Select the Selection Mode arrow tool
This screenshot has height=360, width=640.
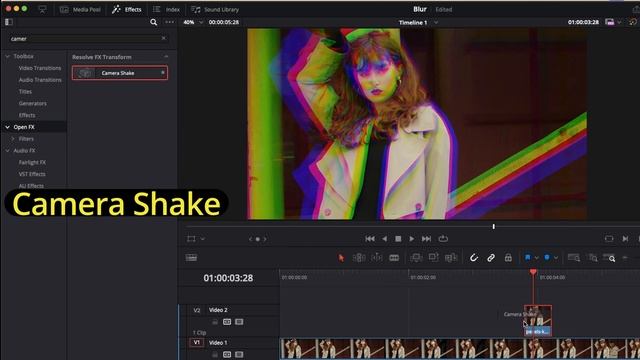341,258
